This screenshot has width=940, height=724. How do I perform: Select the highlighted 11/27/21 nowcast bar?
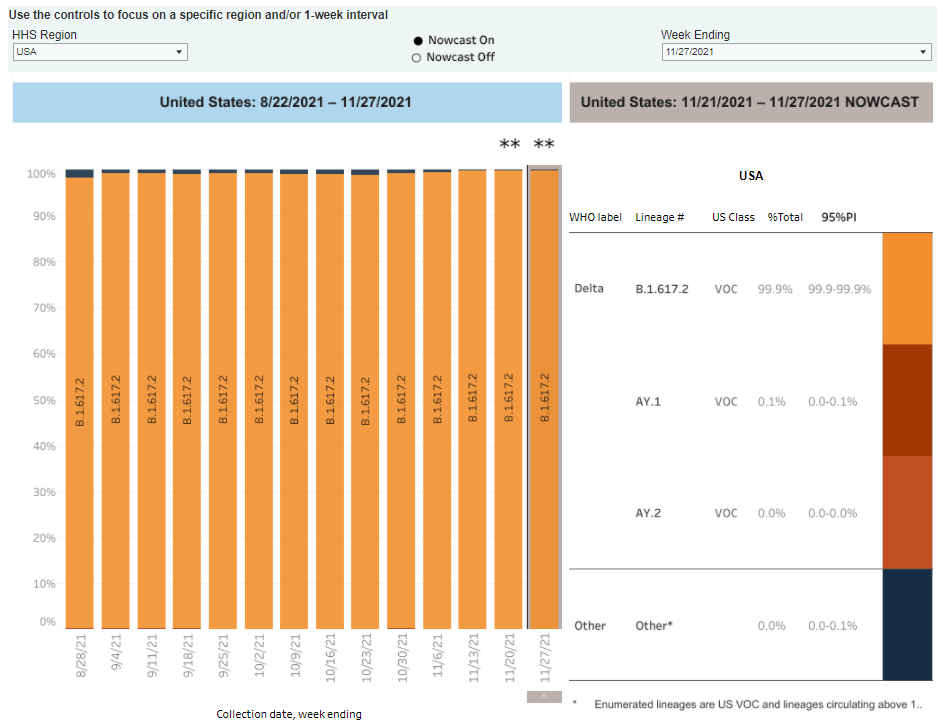(x=545, y=400)
